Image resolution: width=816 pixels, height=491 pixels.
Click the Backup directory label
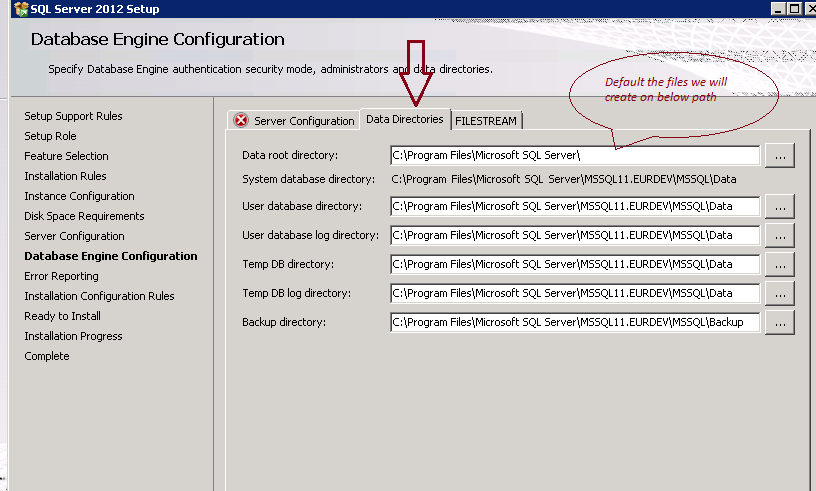coord(284,322)
